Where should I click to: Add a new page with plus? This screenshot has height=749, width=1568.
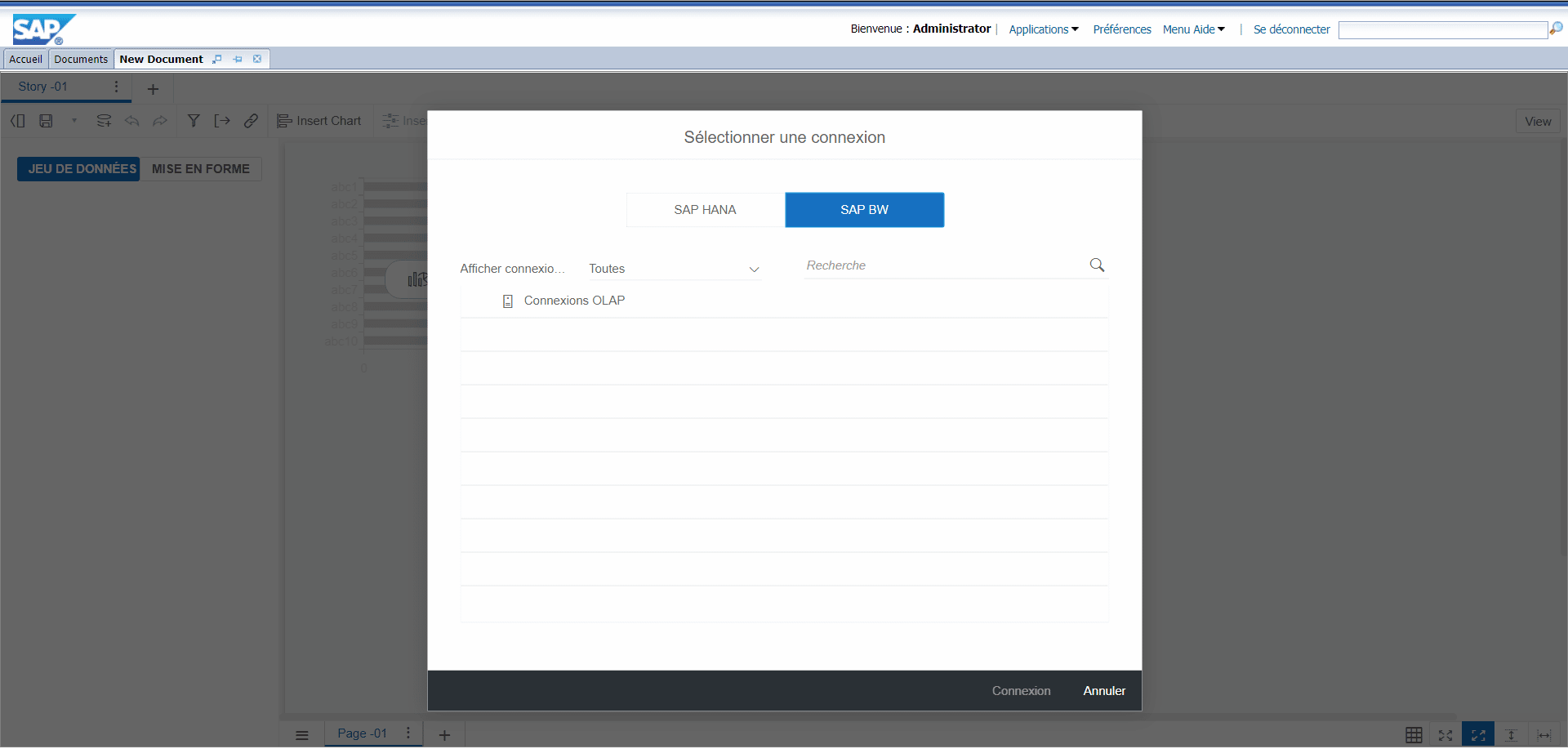(444, 735)
